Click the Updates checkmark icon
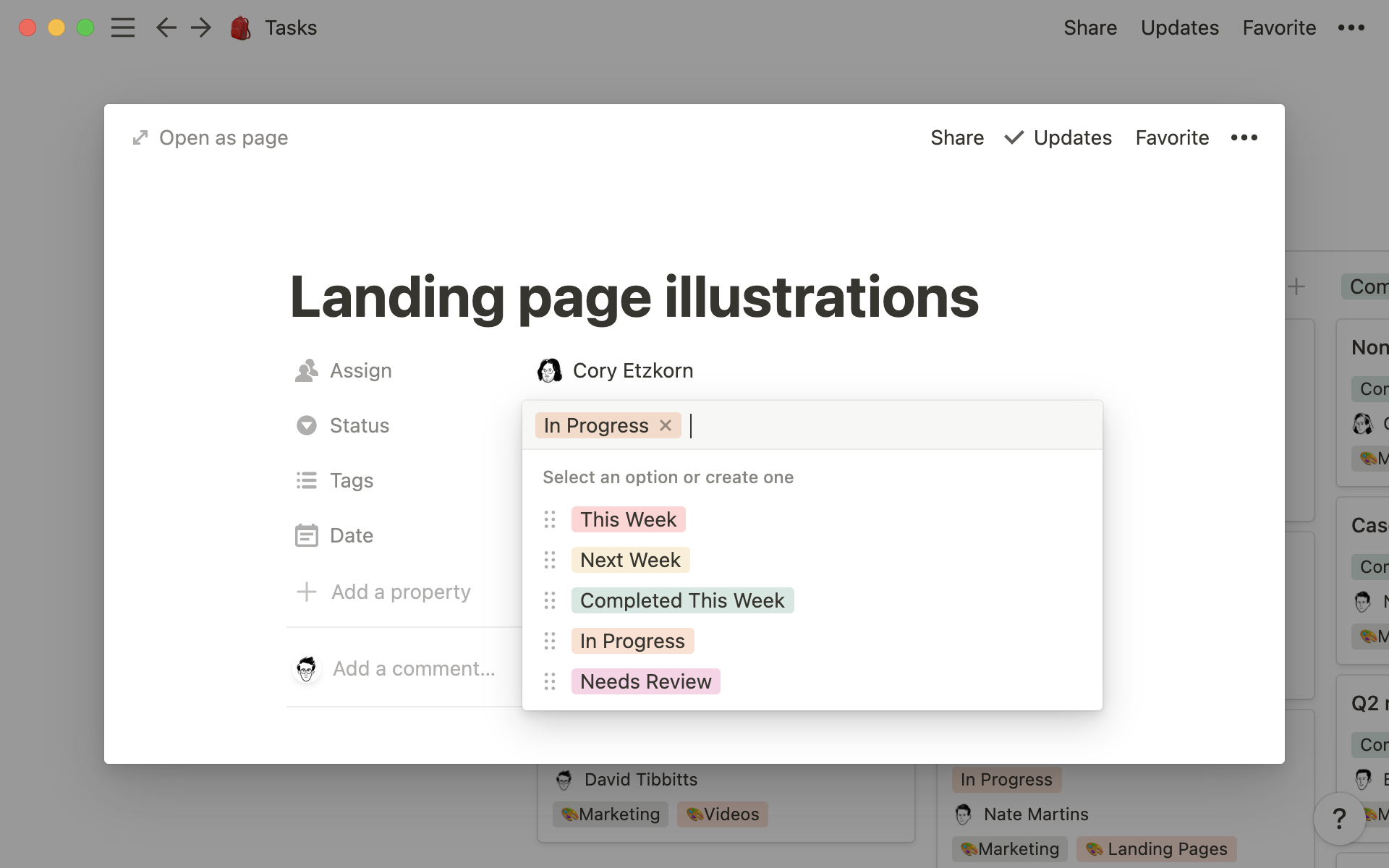Image resolution: width=1389 pixels, height=868 pixels. point(1013,138)
